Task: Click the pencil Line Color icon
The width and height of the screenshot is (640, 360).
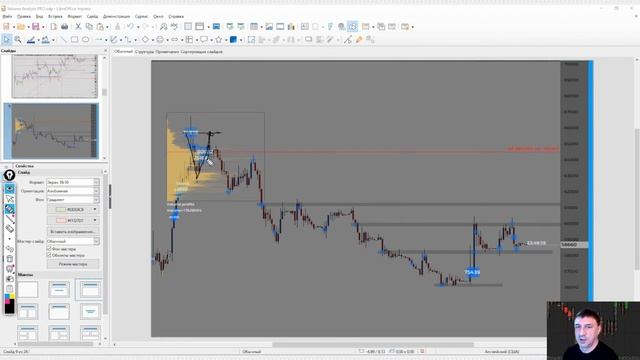Action: [31, 40]
